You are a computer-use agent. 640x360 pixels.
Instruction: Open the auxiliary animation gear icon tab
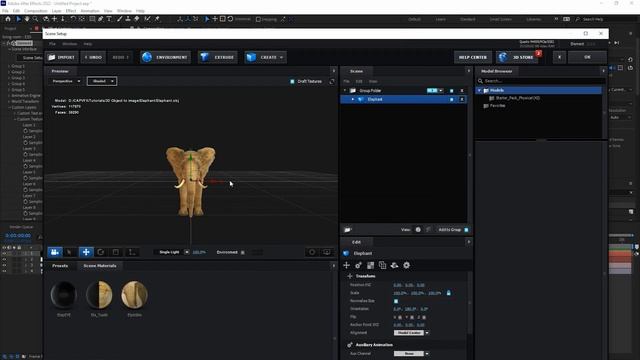[x=358, y=265]
